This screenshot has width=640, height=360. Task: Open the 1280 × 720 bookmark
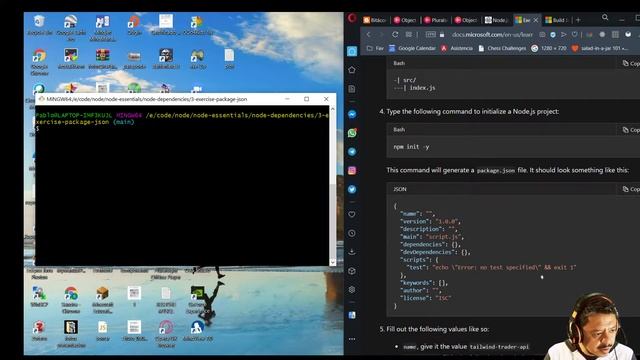tap(549, 48)
